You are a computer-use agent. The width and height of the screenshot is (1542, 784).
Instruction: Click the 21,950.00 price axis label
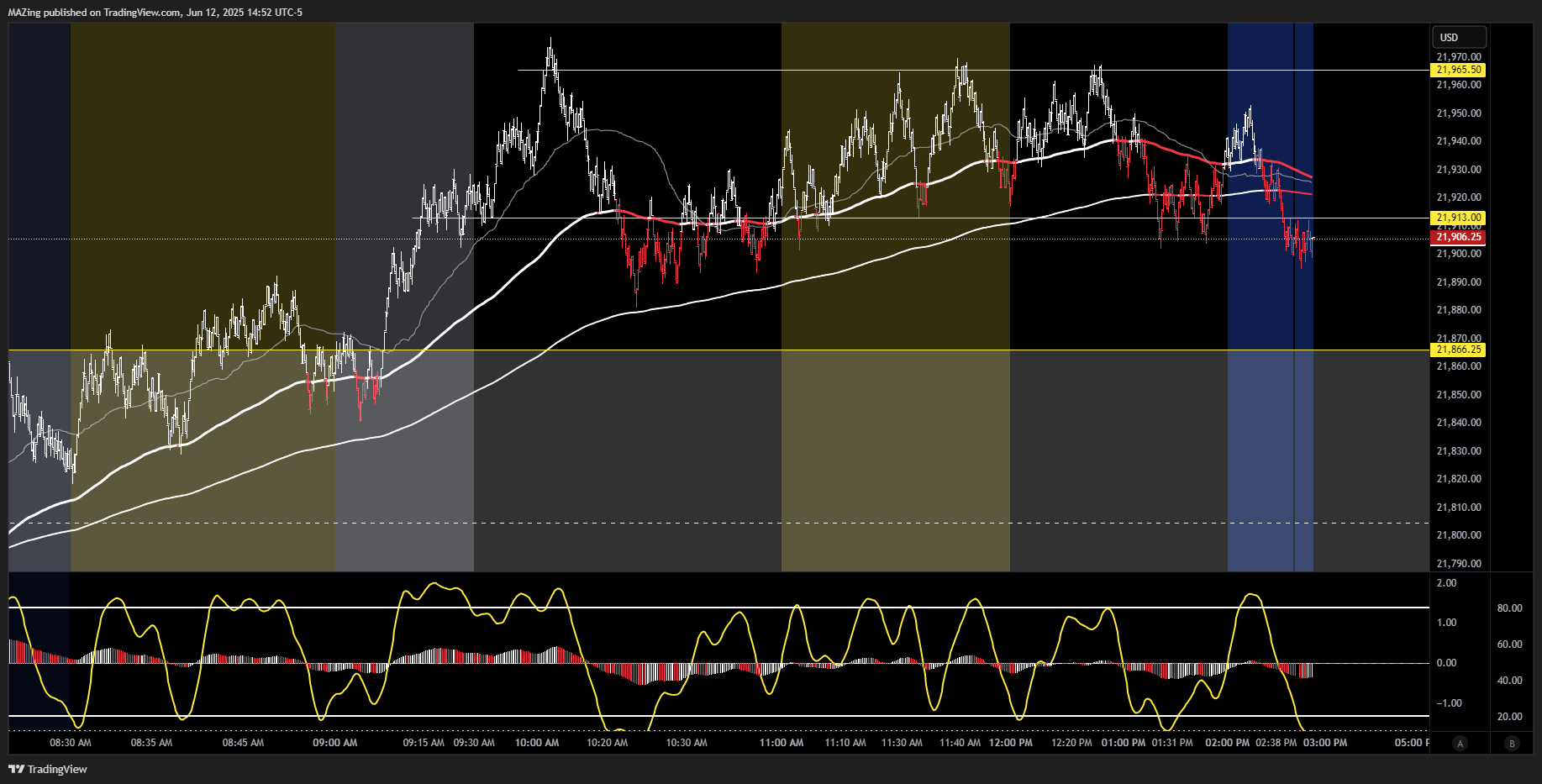[1459, 113]
